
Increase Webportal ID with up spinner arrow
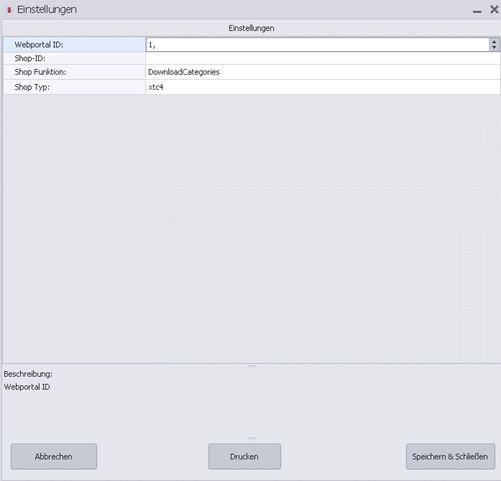tap(494, 42)
